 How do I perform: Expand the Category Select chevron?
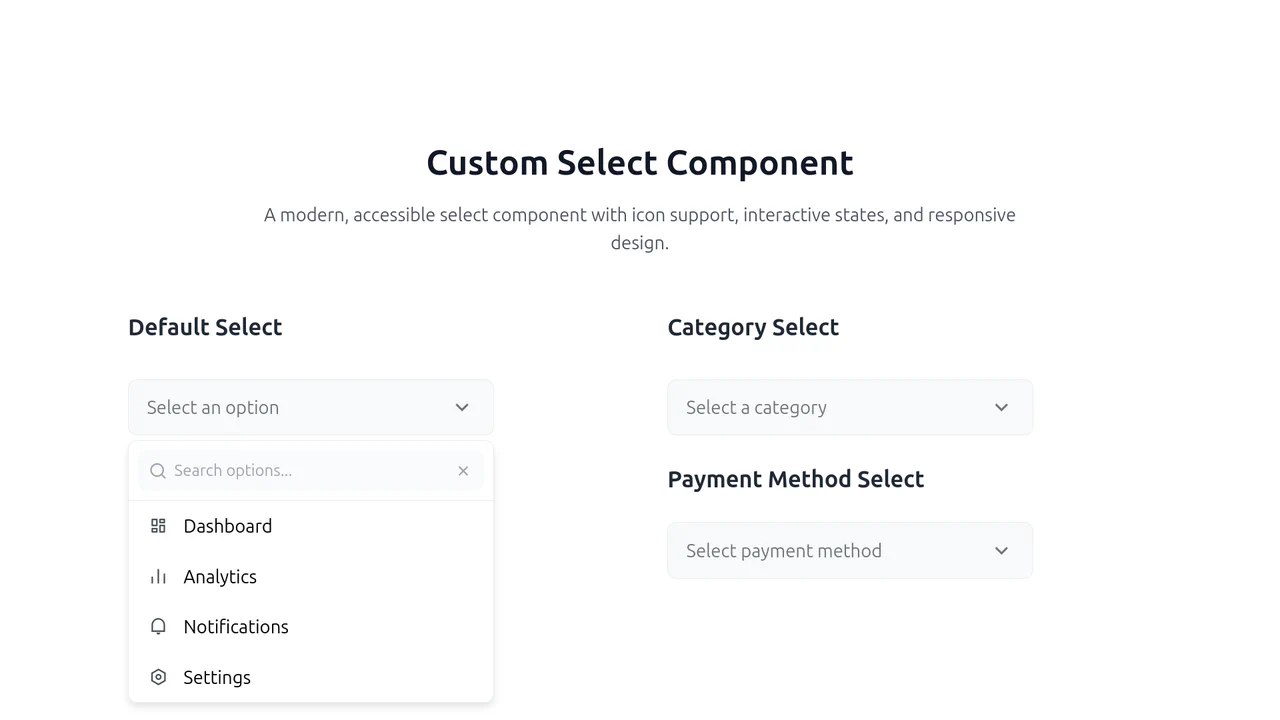coord(1001,407)
